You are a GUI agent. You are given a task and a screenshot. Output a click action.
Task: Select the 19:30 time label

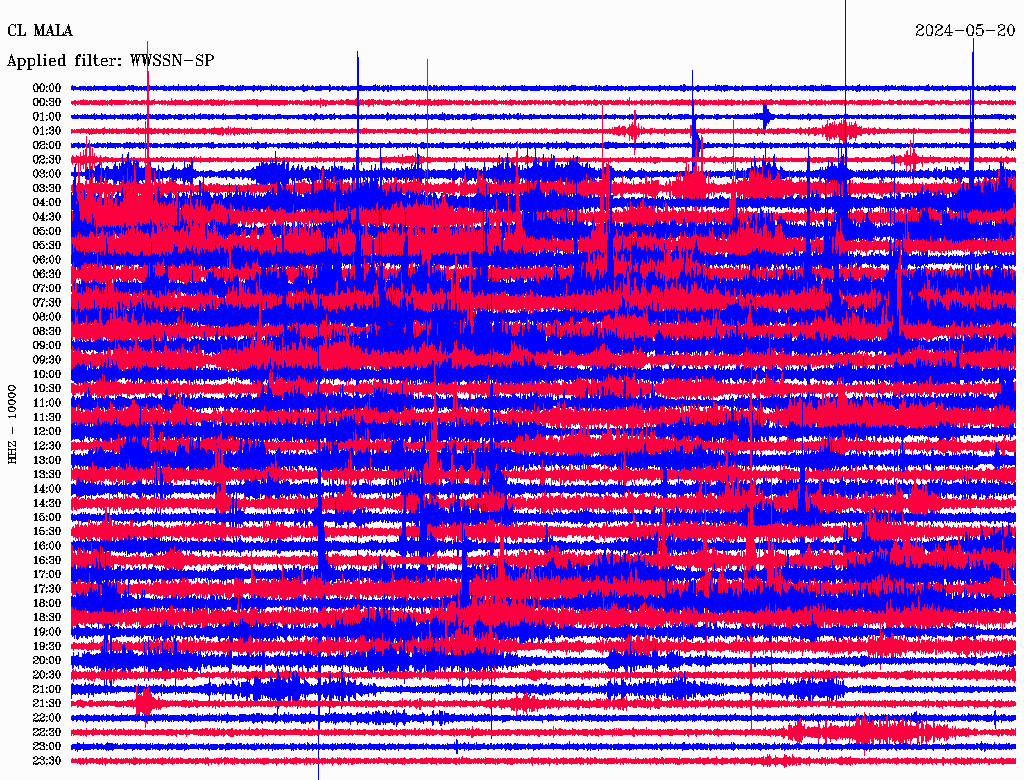47,647
